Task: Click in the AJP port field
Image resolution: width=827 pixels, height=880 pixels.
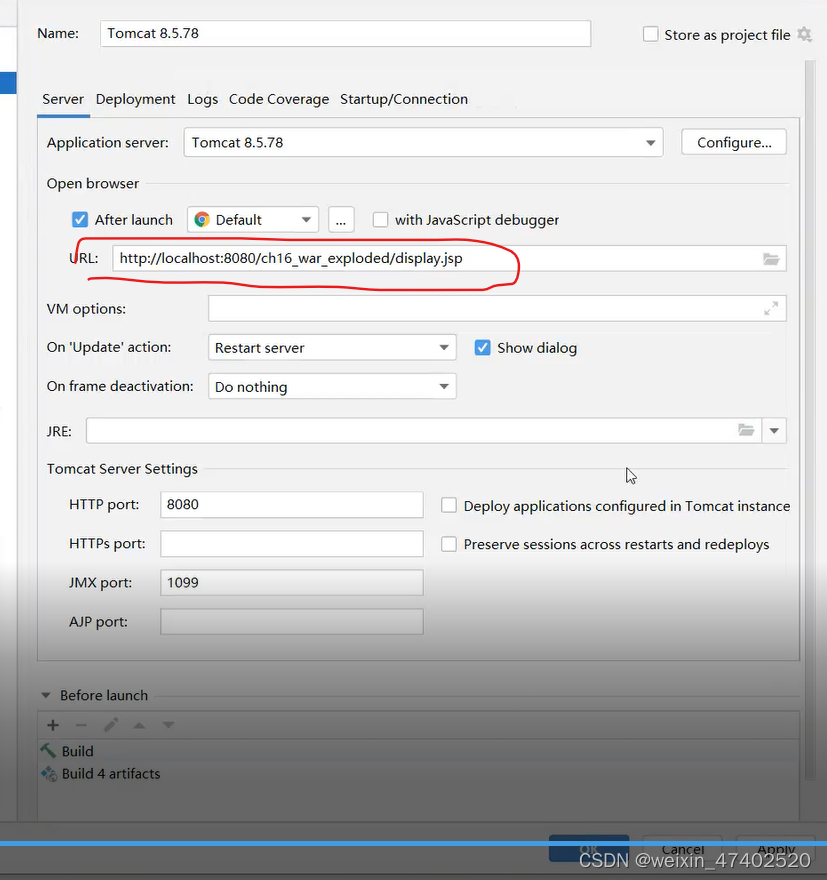Action: 292,622
